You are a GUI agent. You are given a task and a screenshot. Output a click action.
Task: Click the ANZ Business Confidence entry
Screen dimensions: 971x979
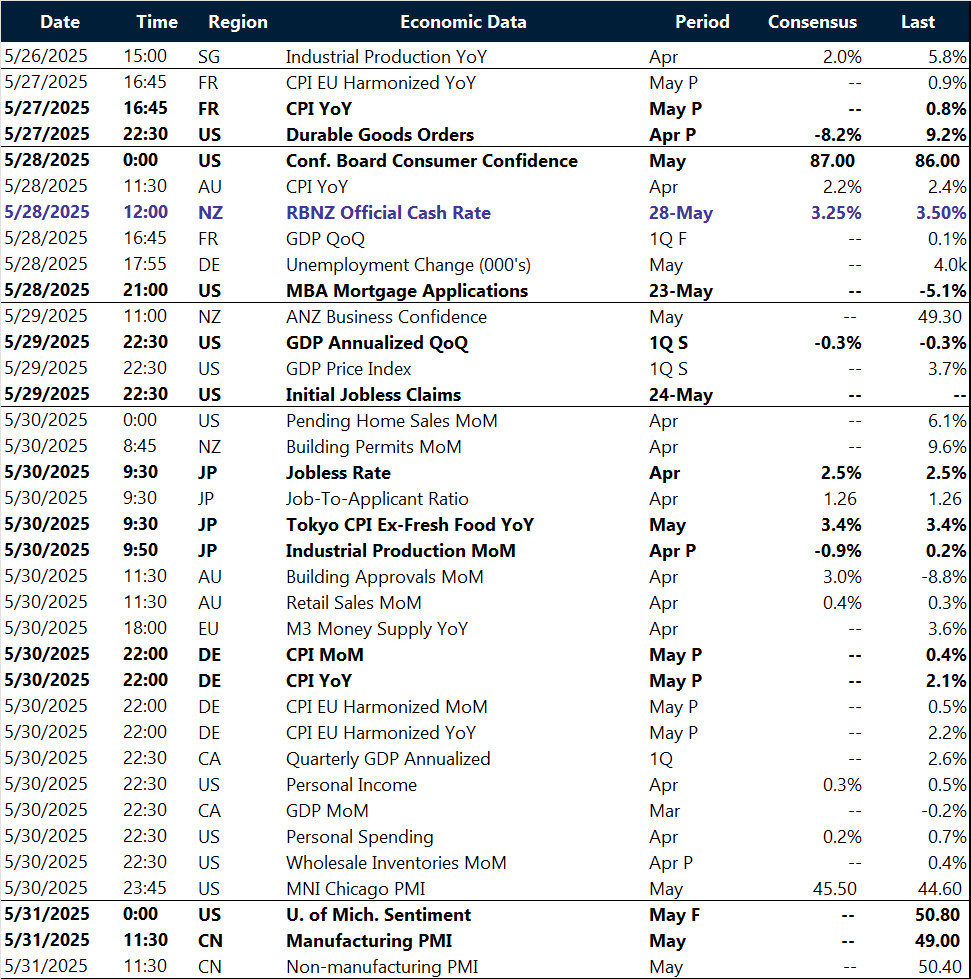385,316
